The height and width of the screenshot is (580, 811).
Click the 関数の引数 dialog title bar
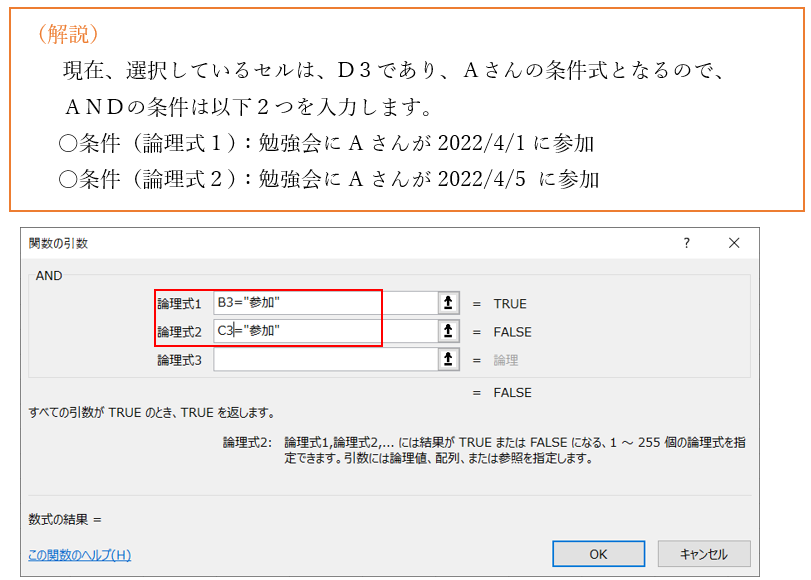tap(300, 243)
